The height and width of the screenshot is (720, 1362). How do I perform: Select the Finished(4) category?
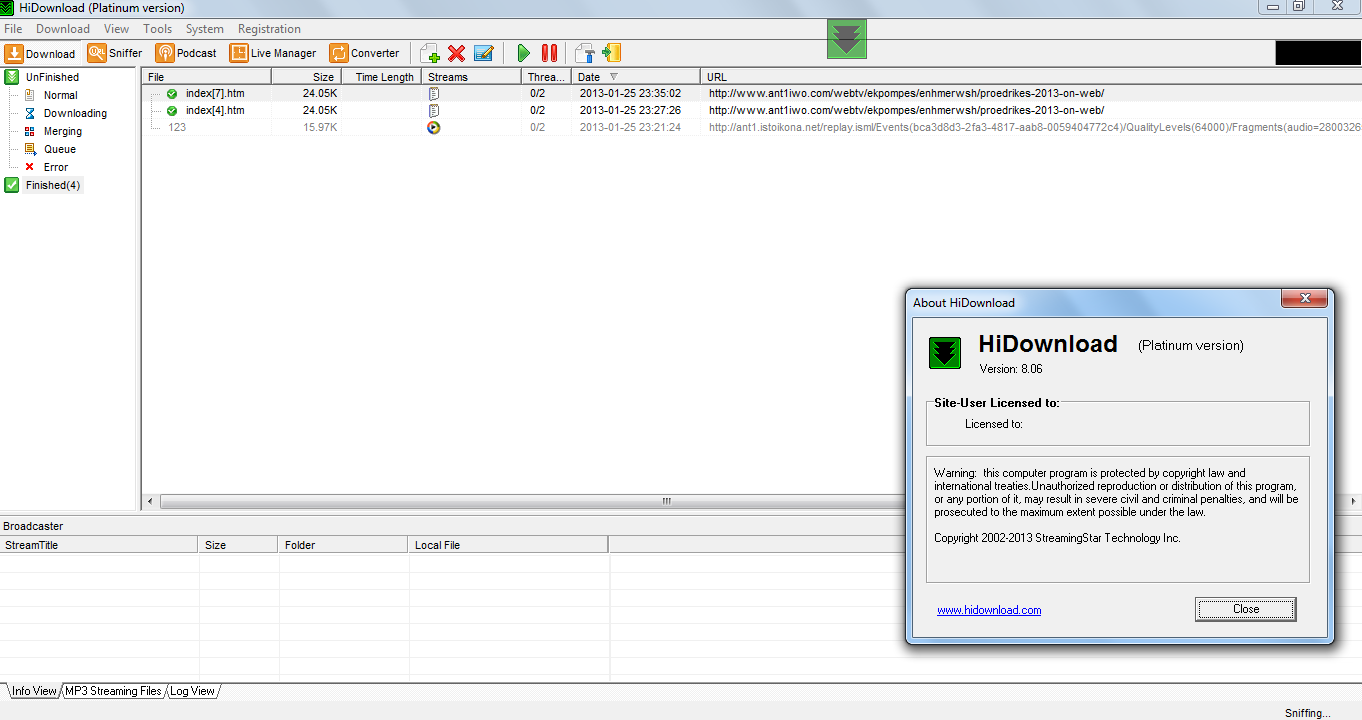click(53, 185)
